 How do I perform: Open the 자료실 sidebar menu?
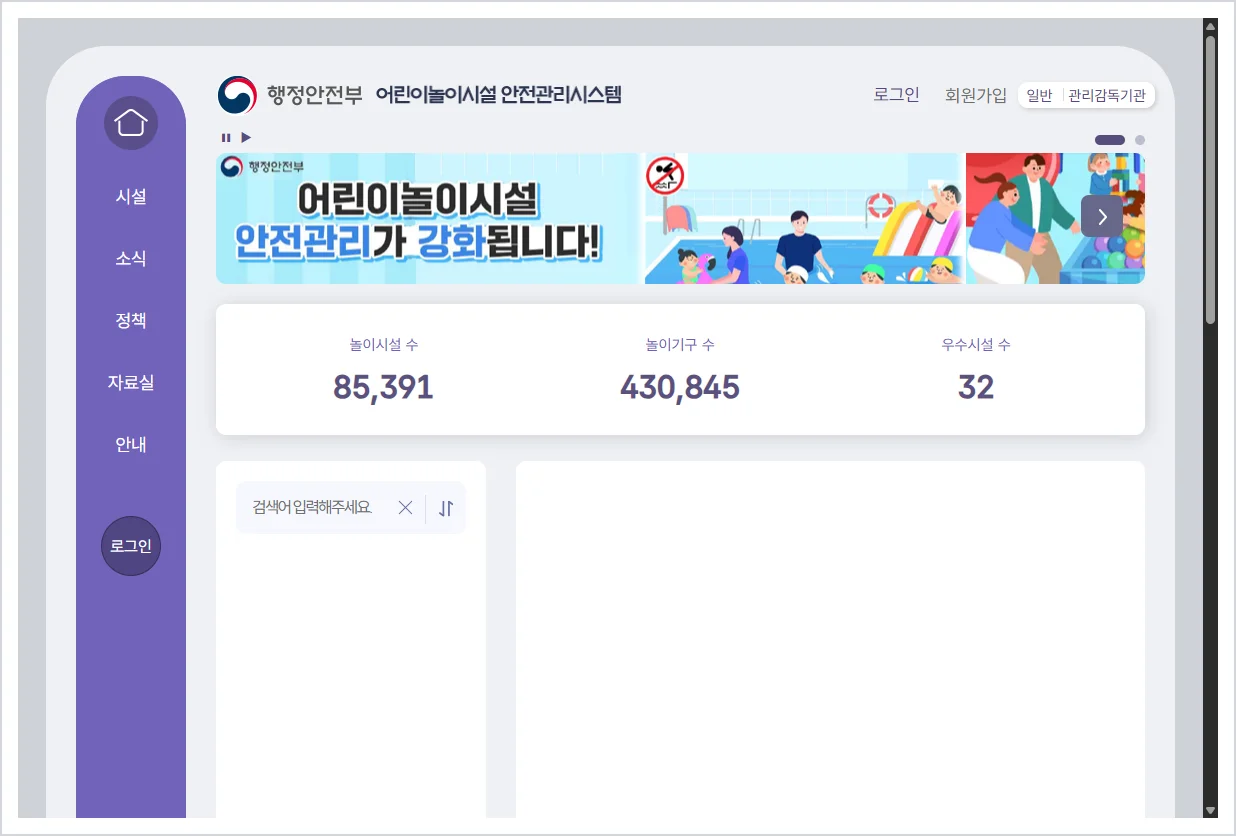point(131,383)
